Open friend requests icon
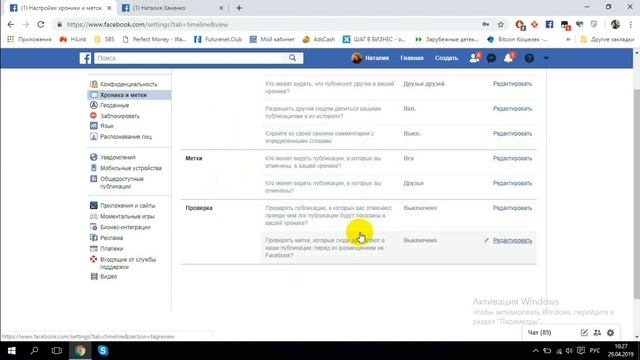Viewport: 640px width, 360px height. [x=474, y=58]
